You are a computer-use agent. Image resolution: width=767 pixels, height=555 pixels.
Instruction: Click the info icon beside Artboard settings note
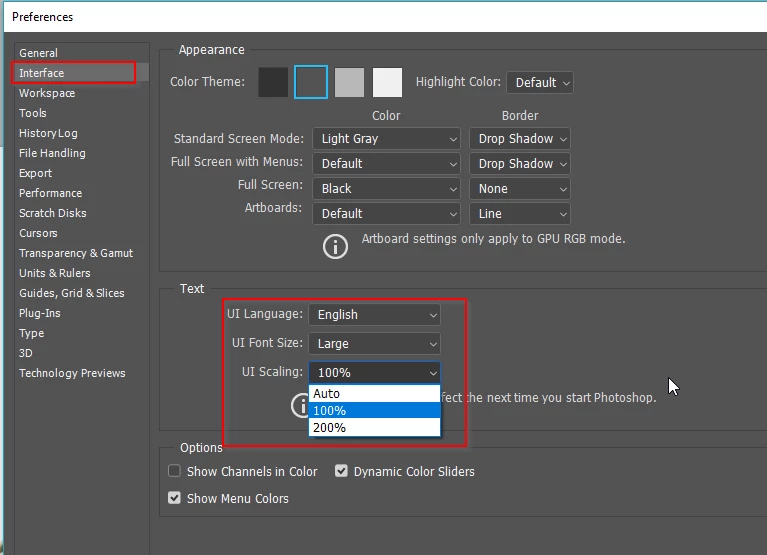coord(335,246)
